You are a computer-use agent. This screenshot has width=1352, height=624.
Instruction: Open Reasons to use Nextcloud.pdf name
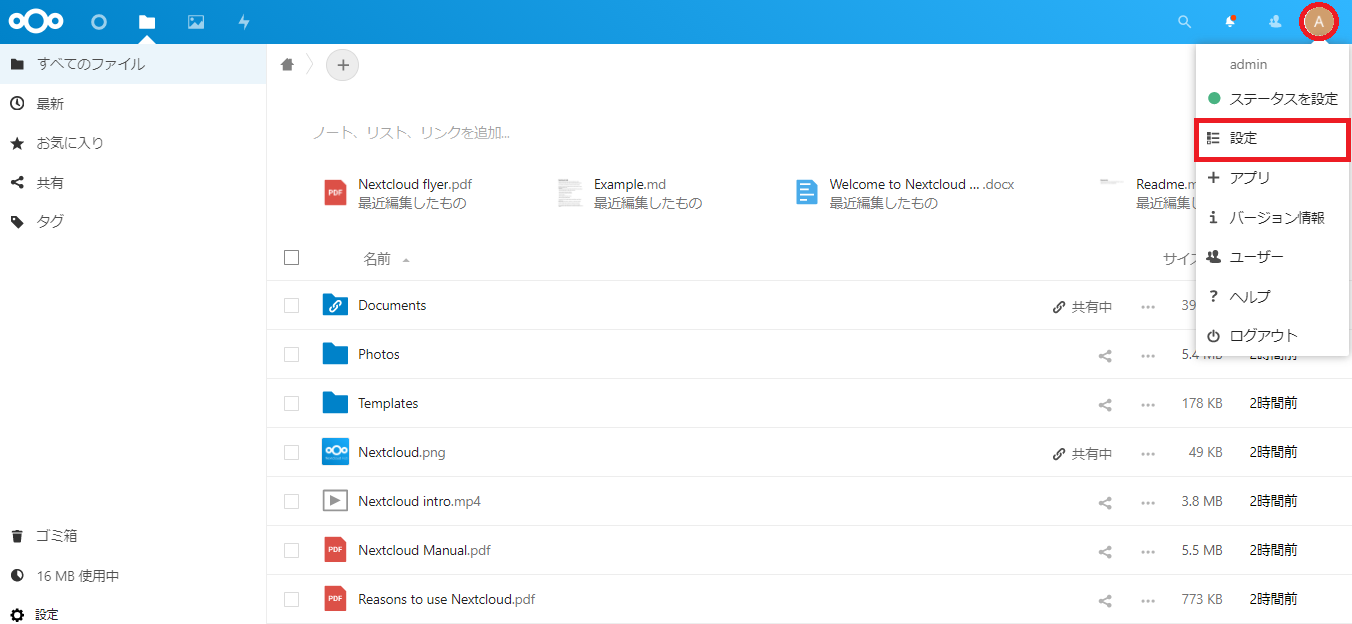click(446, 600)
